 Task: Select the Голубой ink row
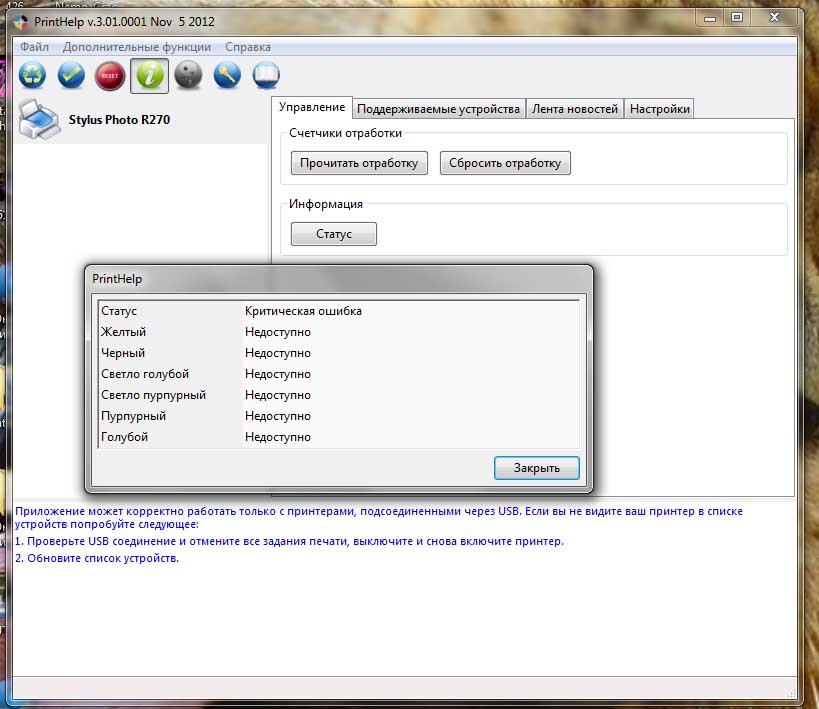click(339, 436)
